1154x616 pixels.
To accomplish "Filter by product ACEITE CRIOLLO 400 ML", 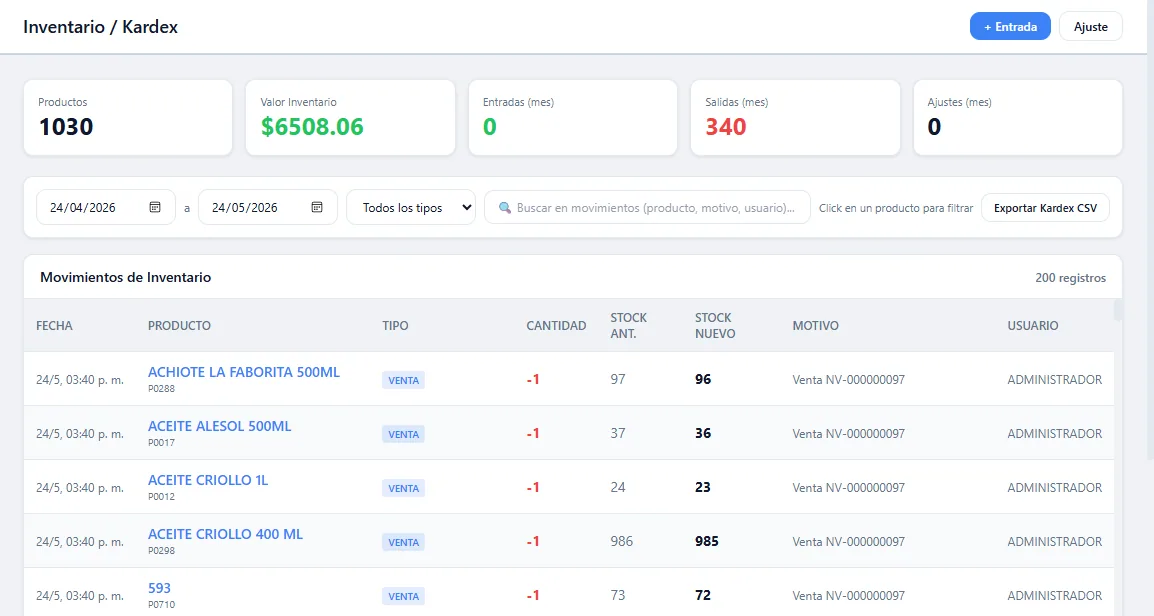I will pos(225,534).
